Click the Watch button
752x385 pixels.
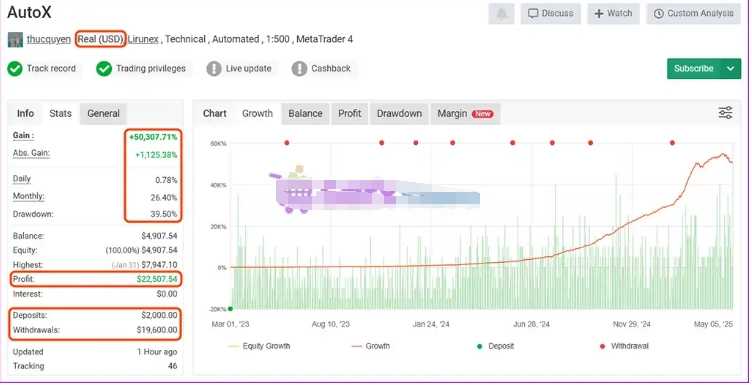coord(613,13)
